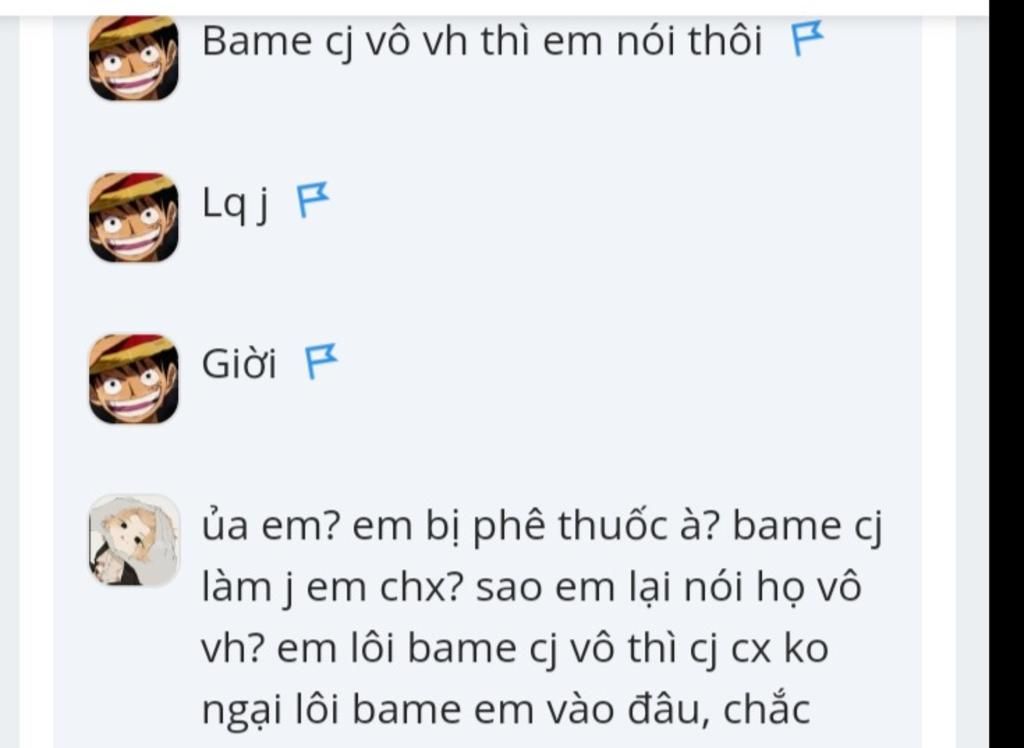Tap the Luffy avatar next to "Lq j"
This screenshot has width=1024, height=748.
[x=134, y=218]
